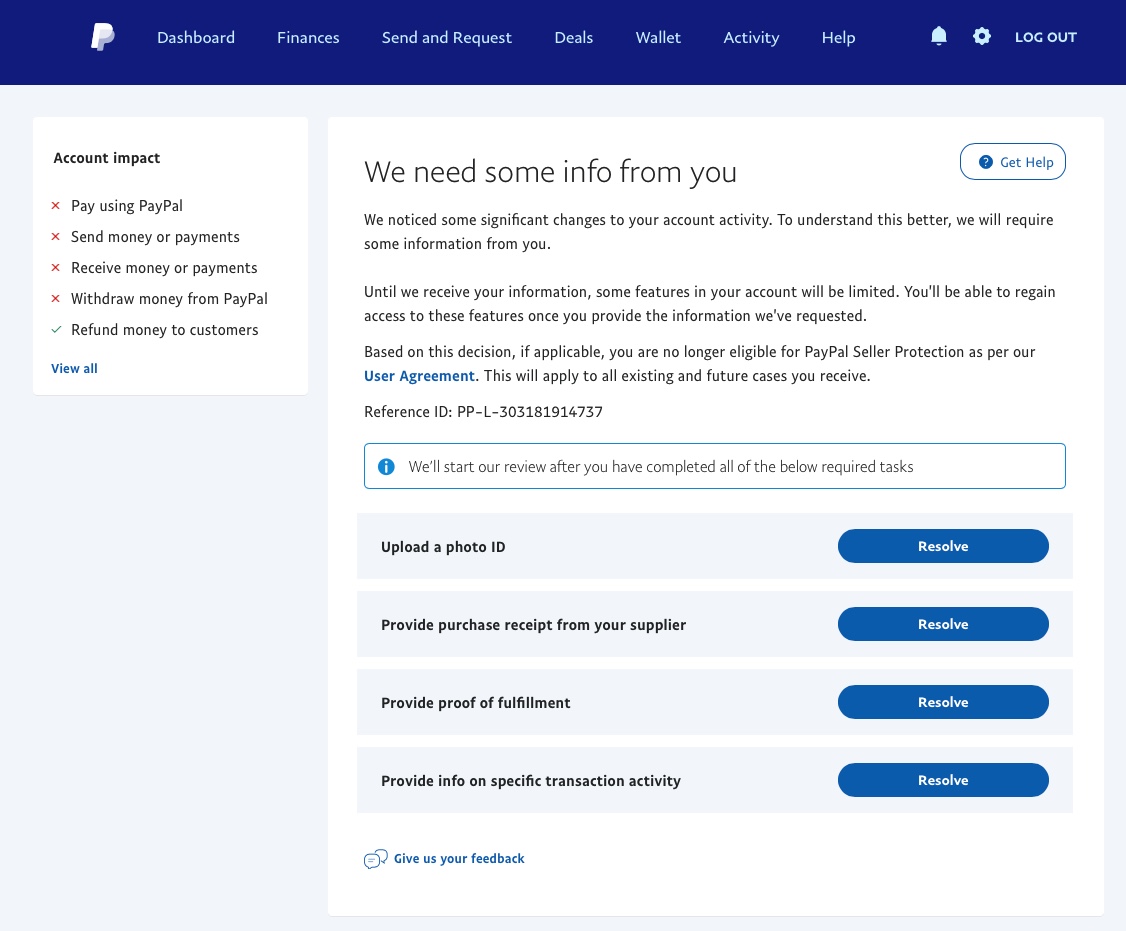The width and height of the screenshot is (1126, 931).
Task: Open settings via the gear icon
Action: point(982,36)
